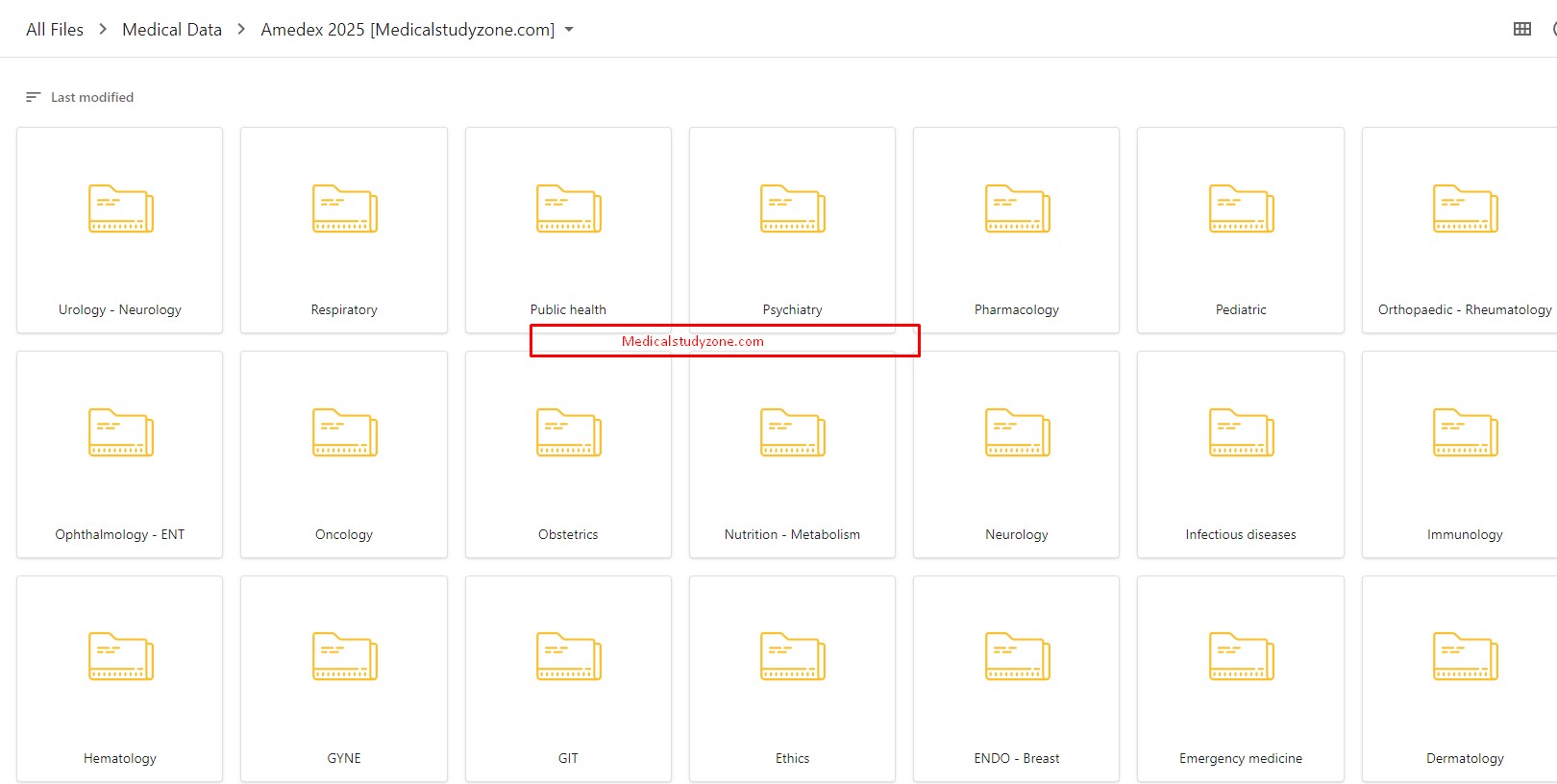Screen dimensions: 1557x784
Task: Expand the Amedex 2025 breadcrumb dropdown arrow
Action: coord(569,30)
